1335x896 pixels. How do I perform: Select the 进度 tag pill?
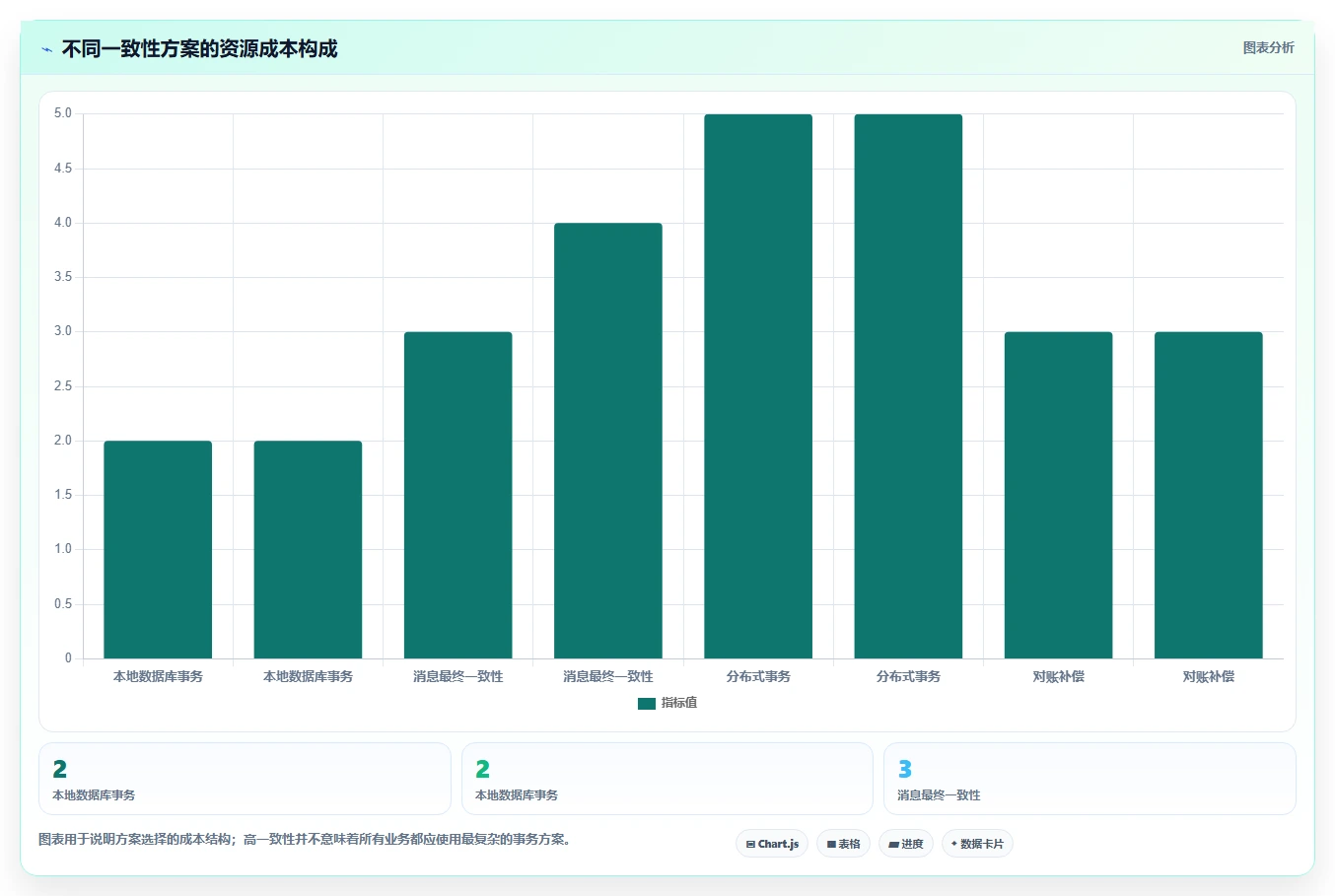906,844
